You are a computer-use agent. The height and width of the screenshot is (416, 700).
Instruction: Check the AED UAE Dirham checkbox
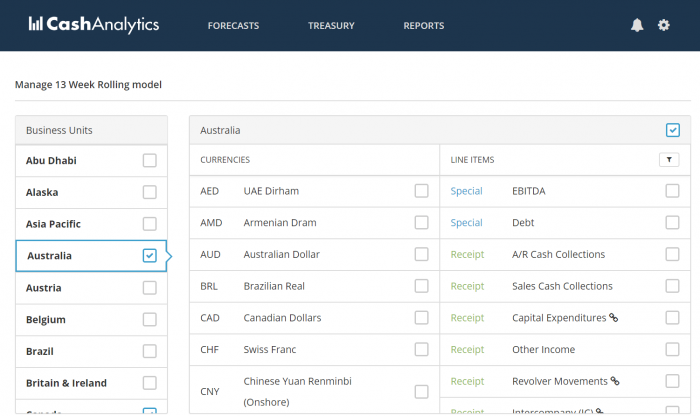point(421,191)
